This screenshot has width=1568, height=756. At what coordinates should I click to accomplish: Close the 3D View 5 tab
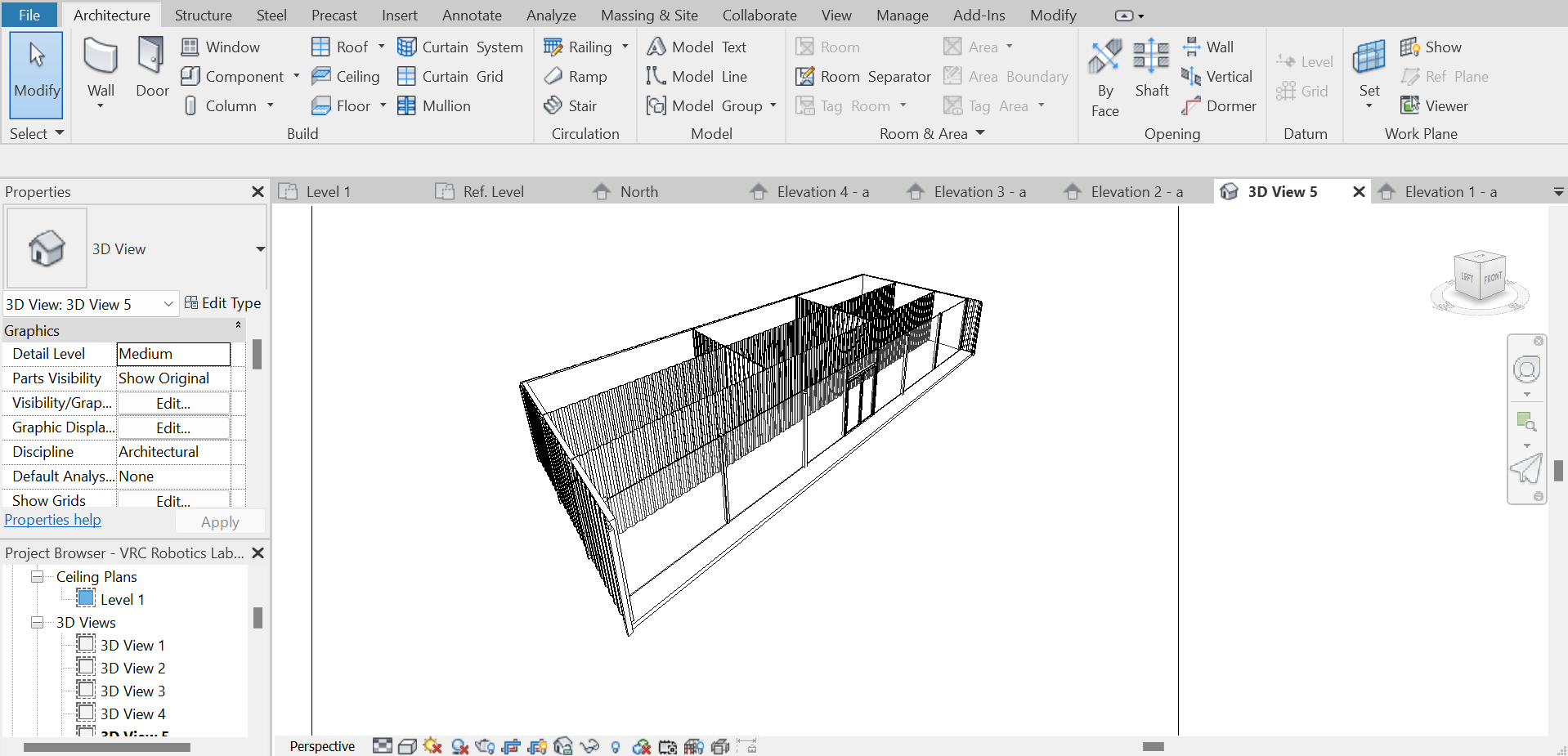[1359, 191]
